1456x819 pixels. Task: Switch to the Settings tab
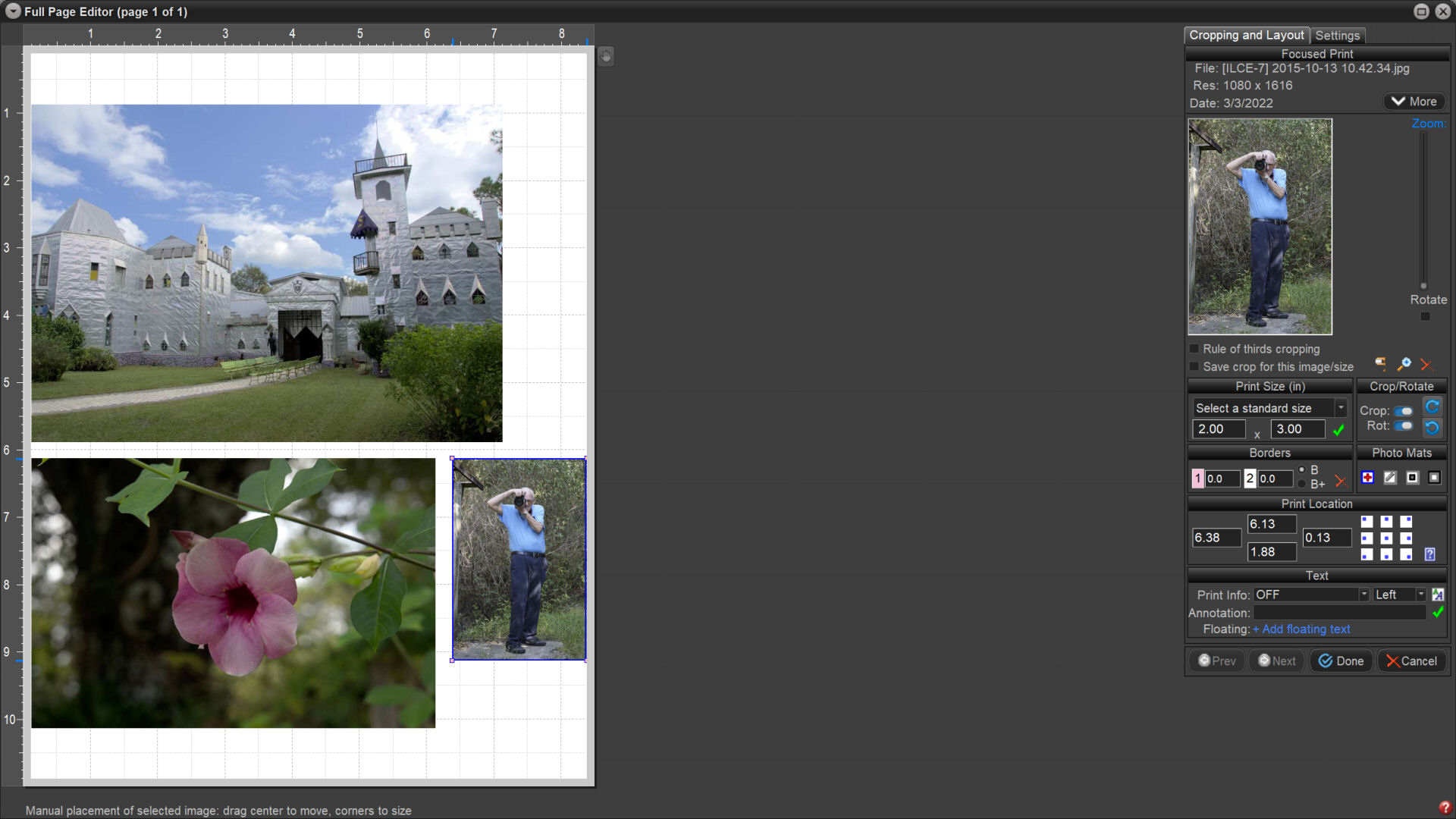[x=1337, y=36]
